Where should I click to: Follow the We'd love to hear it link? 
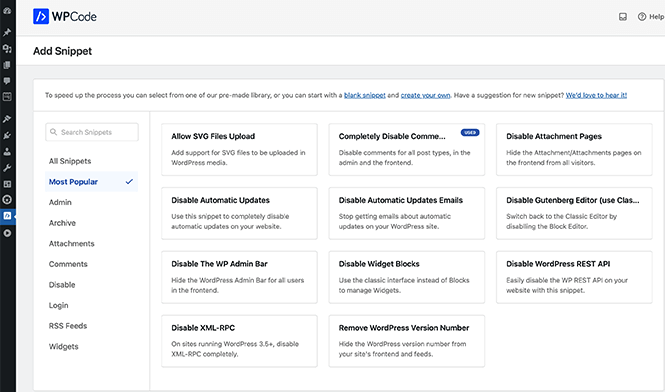click(x=596, y=95)
